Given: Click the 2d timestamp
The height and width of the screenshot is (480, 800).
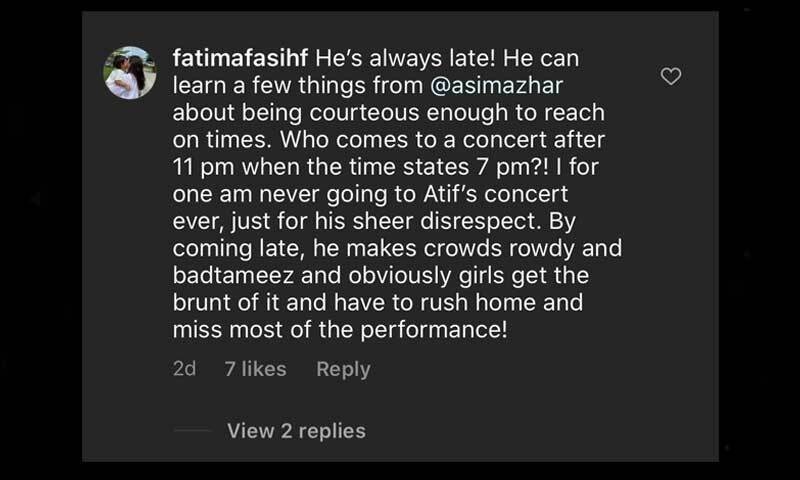Looking at the screenshot, I should (x=184, y=369).
